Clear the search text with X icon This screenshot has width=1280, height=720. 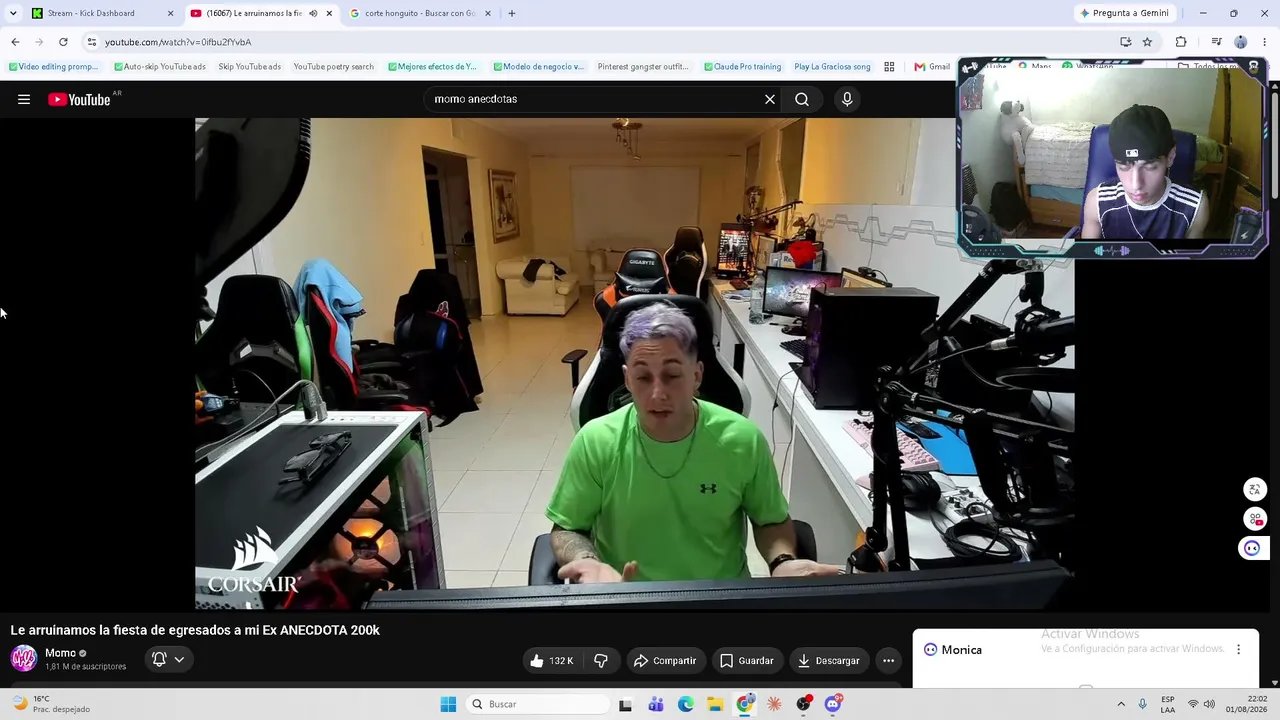coord(770,99)
